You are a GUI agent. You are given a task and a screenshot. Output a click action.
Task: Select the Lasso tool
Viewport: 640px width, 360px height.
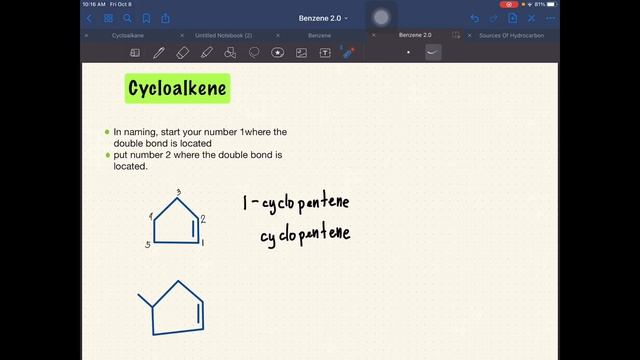coord(254,53)
